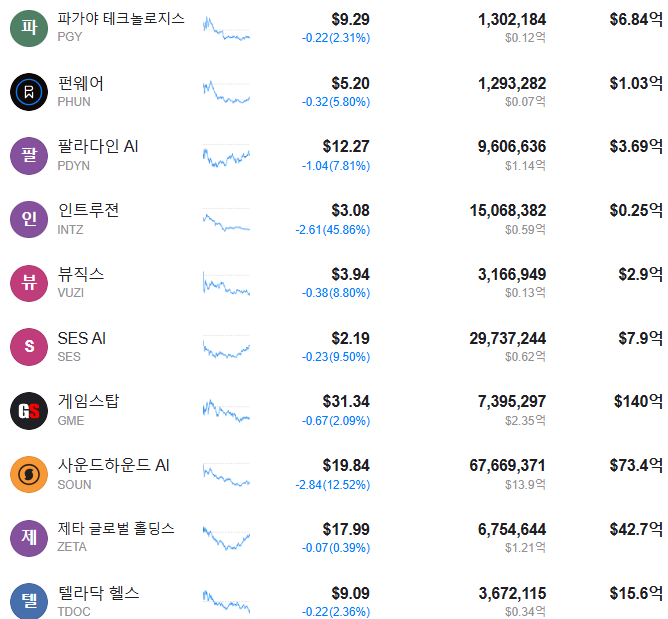This screenshot has width=668, height=619.
Task: Click the $2.35억 trading value
Action: coord(525,420)
